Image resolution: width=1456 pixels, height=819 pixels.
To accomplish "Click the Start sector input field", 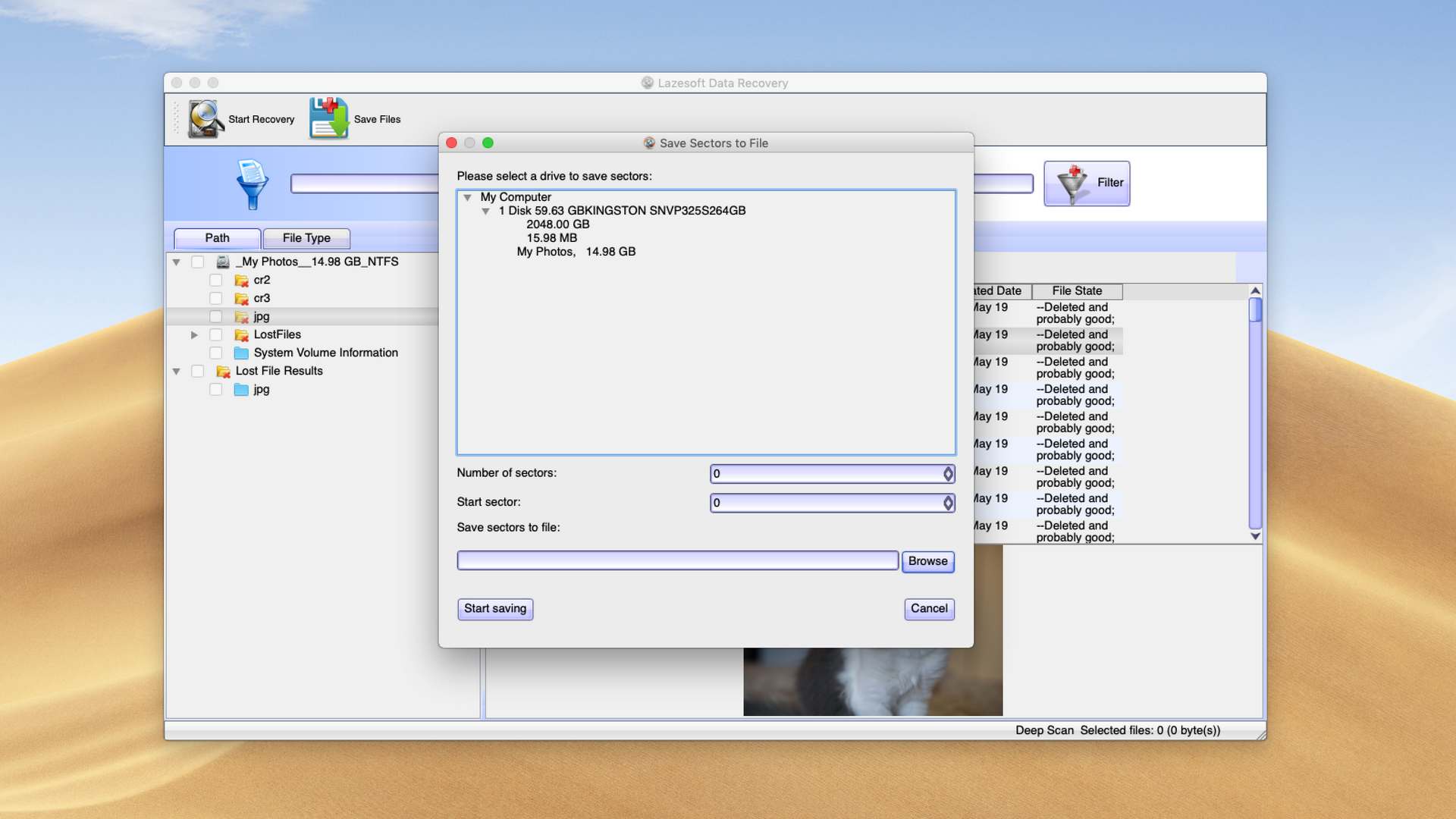I will tap(827, 503).
